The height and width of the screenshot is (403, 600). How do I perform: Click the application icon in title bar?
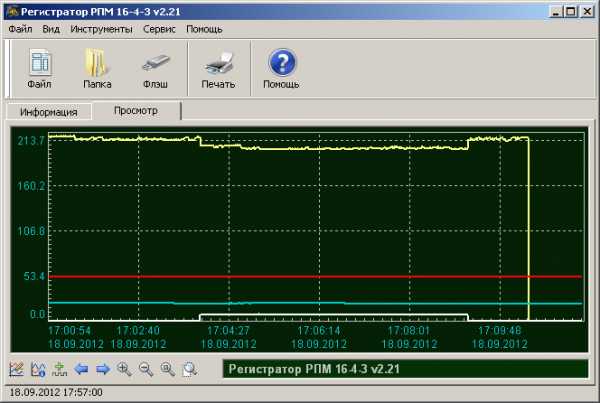[x=13, y=12]
